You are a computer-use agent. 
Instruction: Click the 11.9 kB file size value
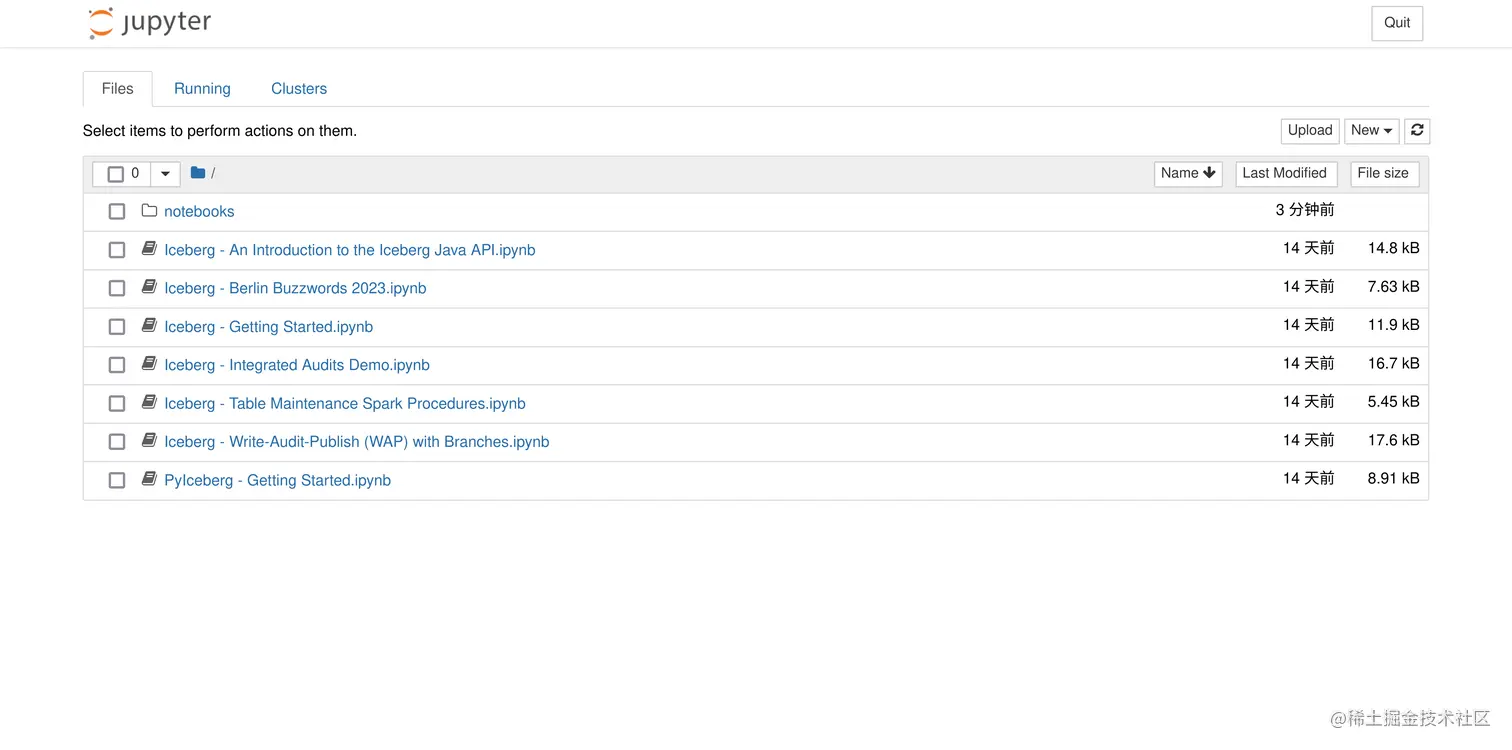(x=1394, y=325)
